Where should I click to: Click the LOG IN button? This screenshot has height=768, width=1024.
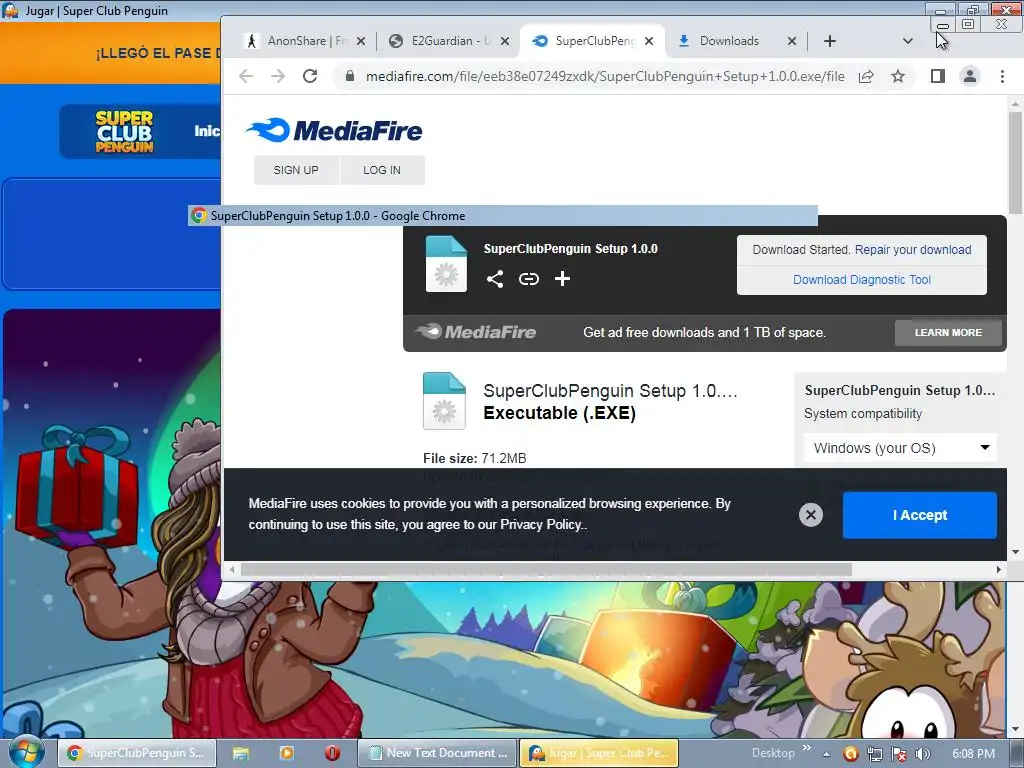pyautogui.click(x=382, y=170)
